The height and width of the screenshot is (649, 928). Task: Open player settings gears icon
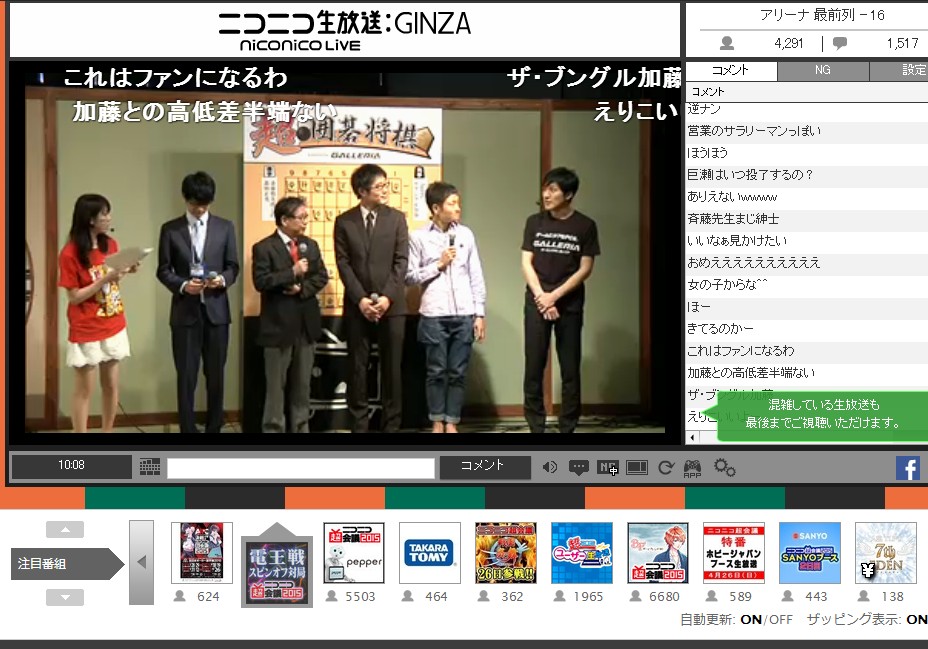coord(724,467)
